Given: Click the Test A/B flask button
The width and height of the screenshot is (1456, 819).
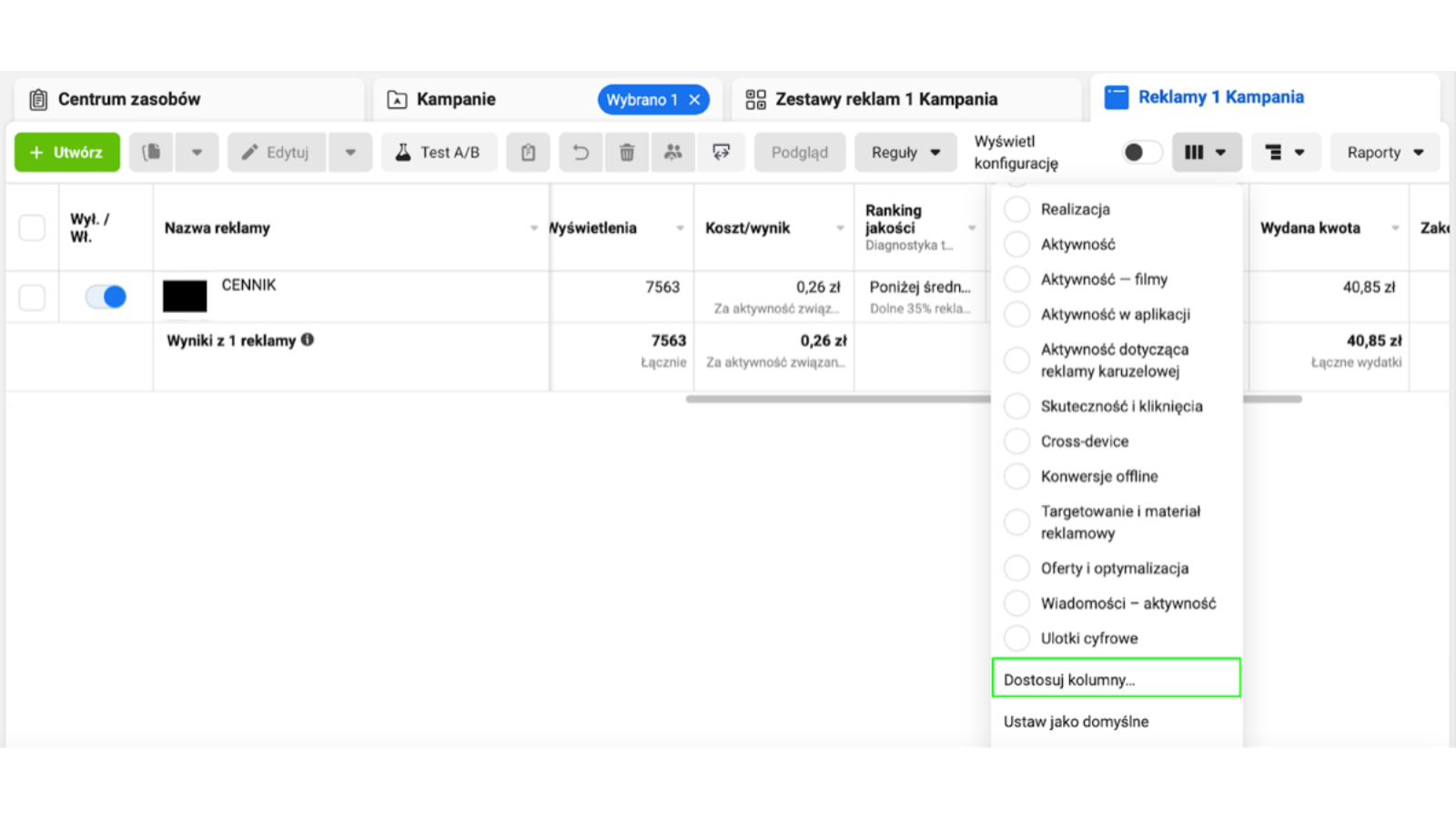Looking at the screenshot, I should [x=439, y=152].
